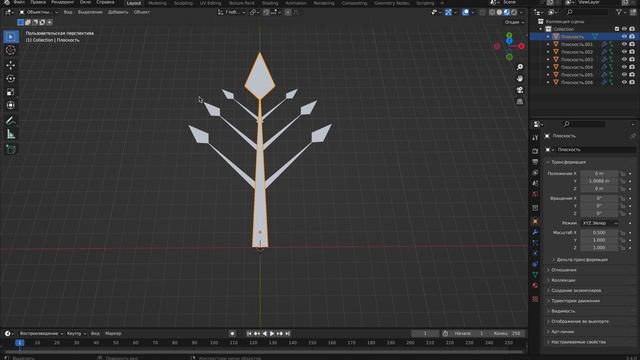Click the current frame marker in timeline
Screen dimensions: 640x360
19,343
